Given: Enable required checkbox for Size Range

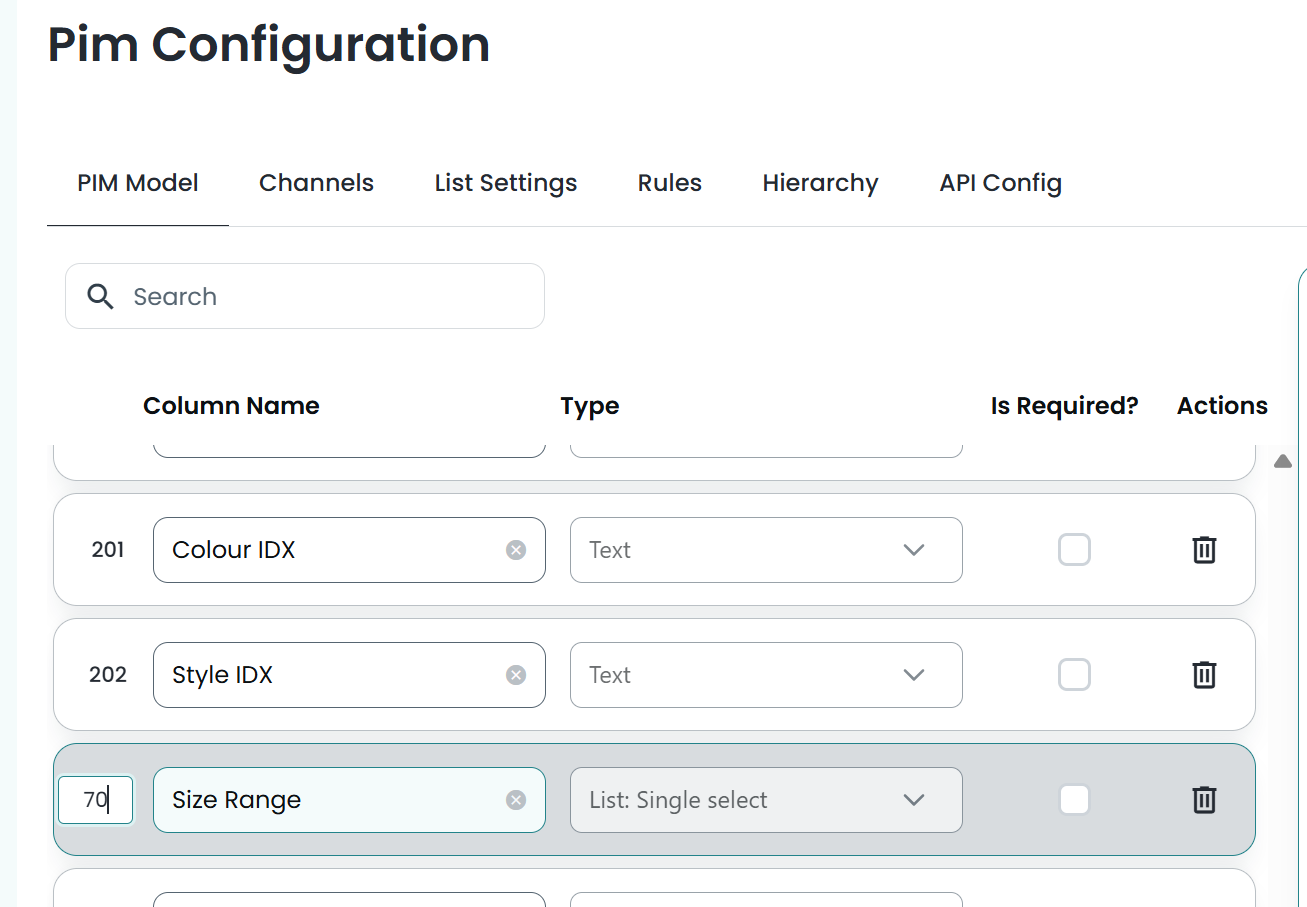Looking at the screenshot, I should point(1074,800).
